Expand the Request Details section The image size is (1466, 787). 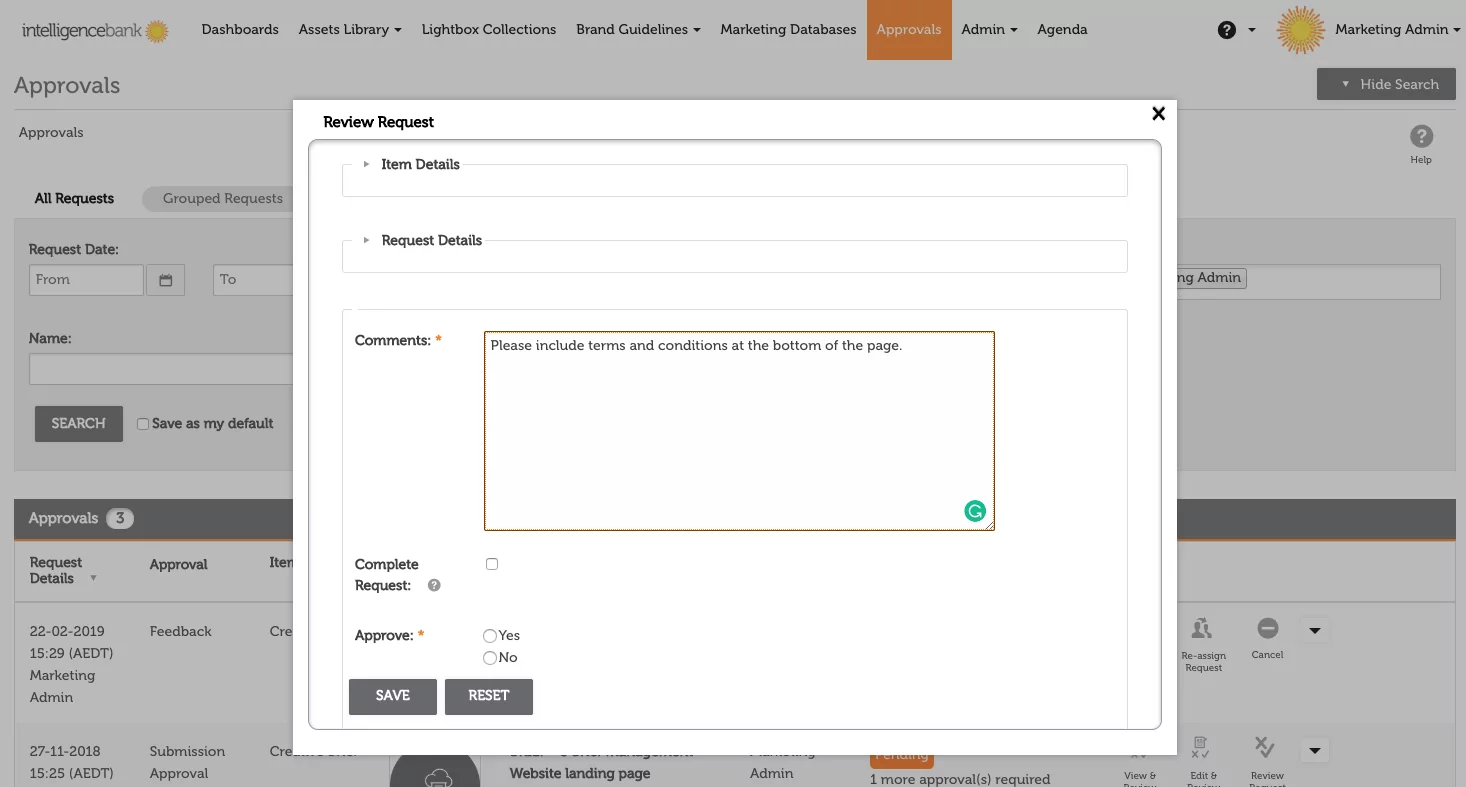[x=430, y=241]
